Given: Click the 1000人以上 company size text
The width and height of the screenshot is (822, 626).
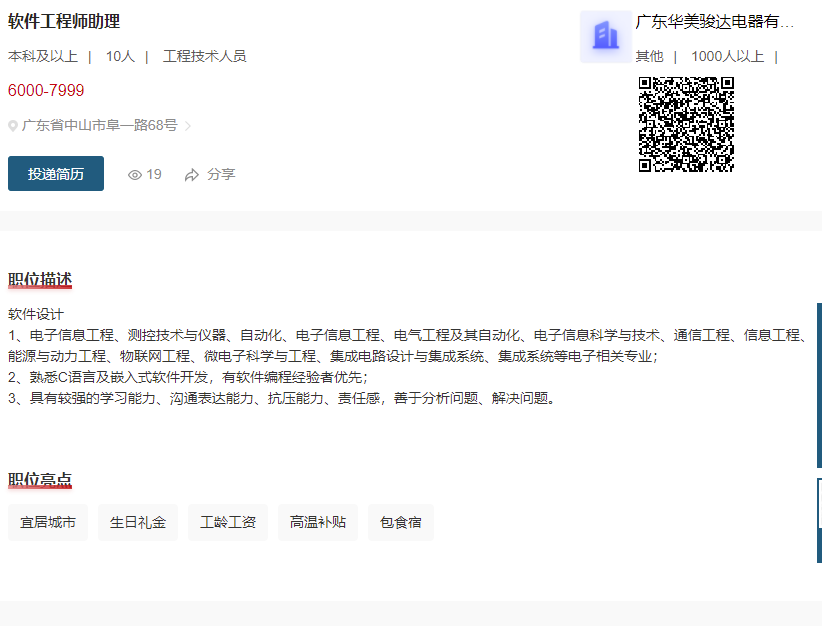Looking at the screenshot, I should click(727, 56).
